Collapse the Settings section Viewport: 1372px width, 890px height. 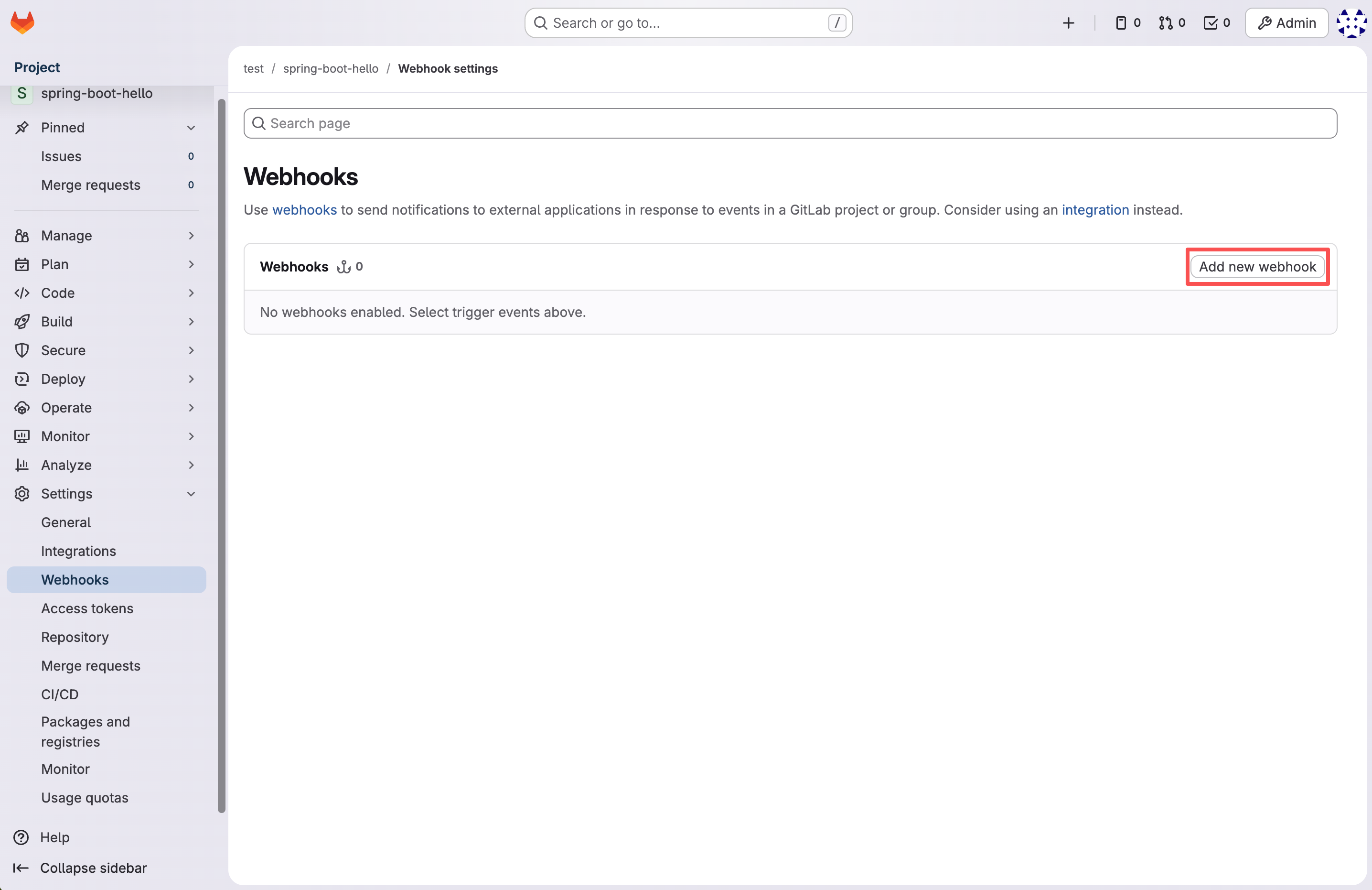point(191,494)
